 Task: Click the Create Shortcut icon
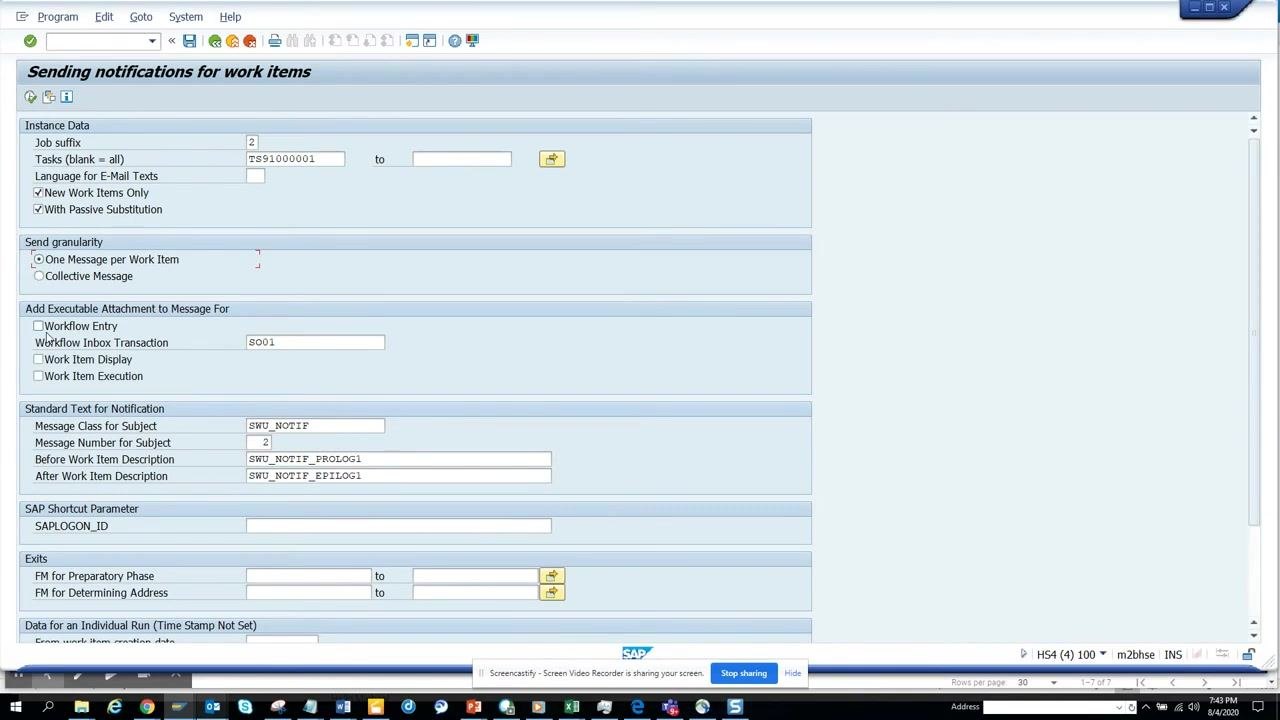pos(430,41)
